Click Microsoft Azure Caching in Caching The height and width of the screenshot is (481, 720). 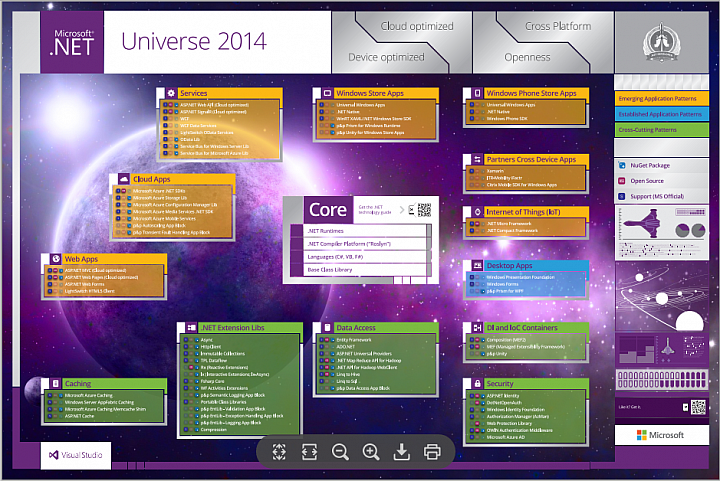88,395
